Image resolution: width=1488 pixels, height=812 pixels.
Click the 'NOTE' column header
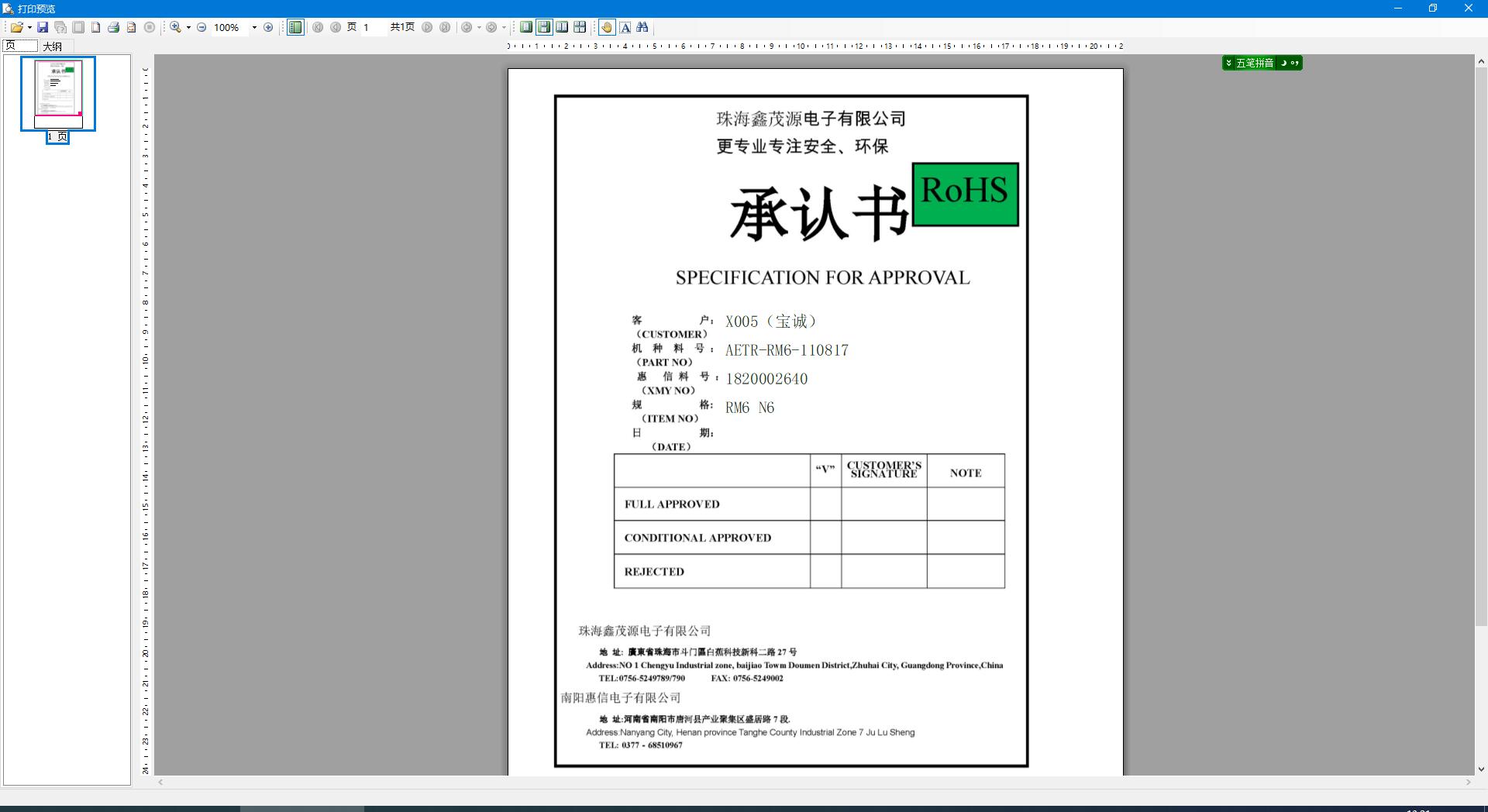click(966, 473)
